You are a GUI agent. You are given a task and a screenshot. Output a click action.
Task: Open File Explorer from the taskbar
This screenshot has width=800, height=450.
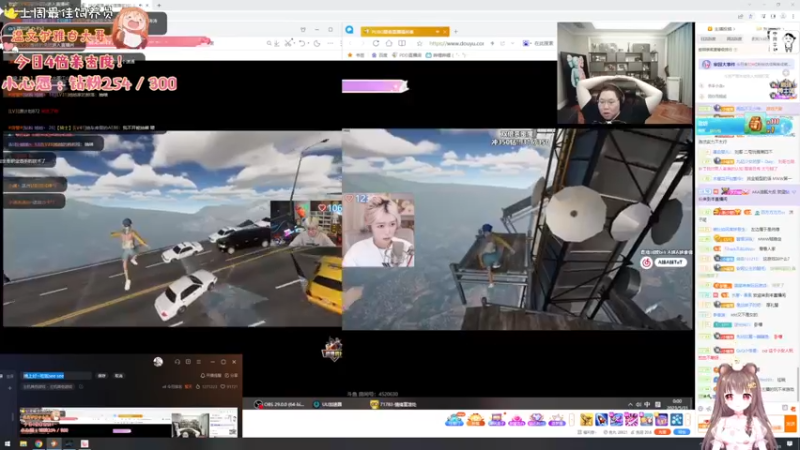[x=23, y=444]
